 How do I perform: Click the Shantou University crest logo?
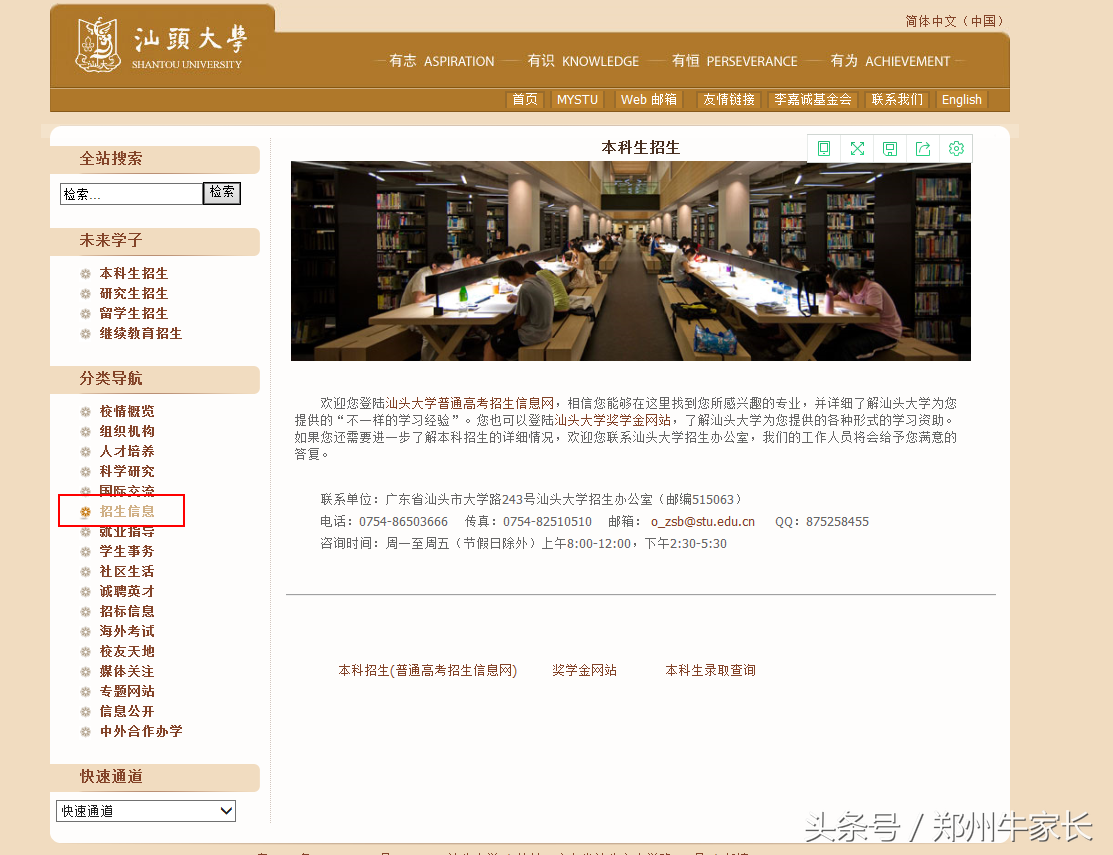pos(100,44)
